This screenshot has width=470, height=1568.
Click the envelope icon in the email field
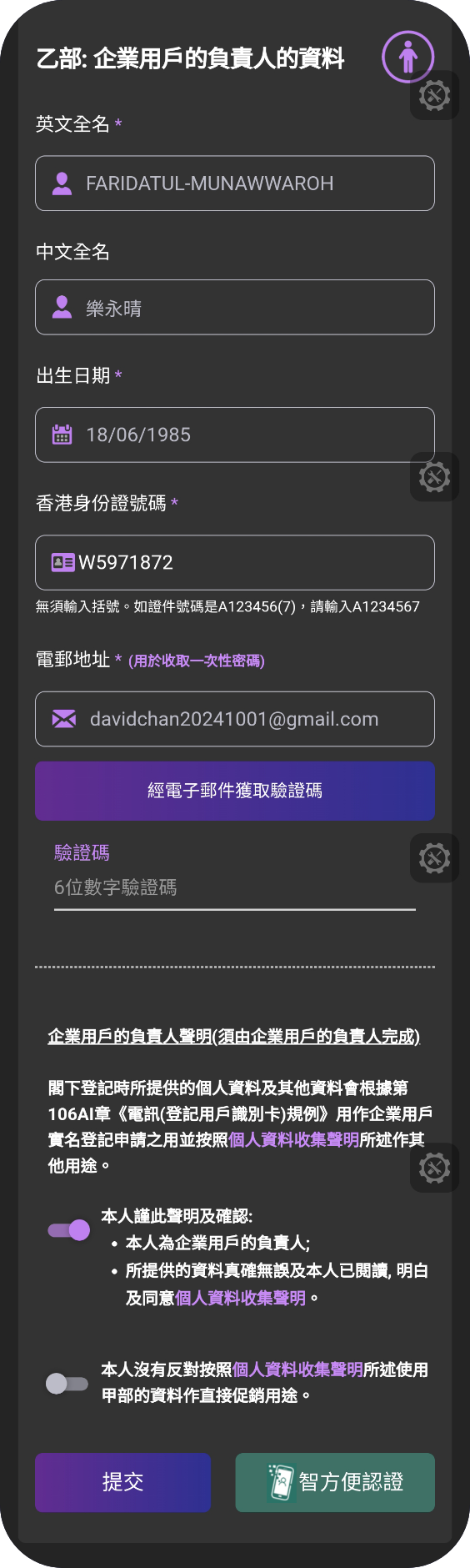[64, 719]
